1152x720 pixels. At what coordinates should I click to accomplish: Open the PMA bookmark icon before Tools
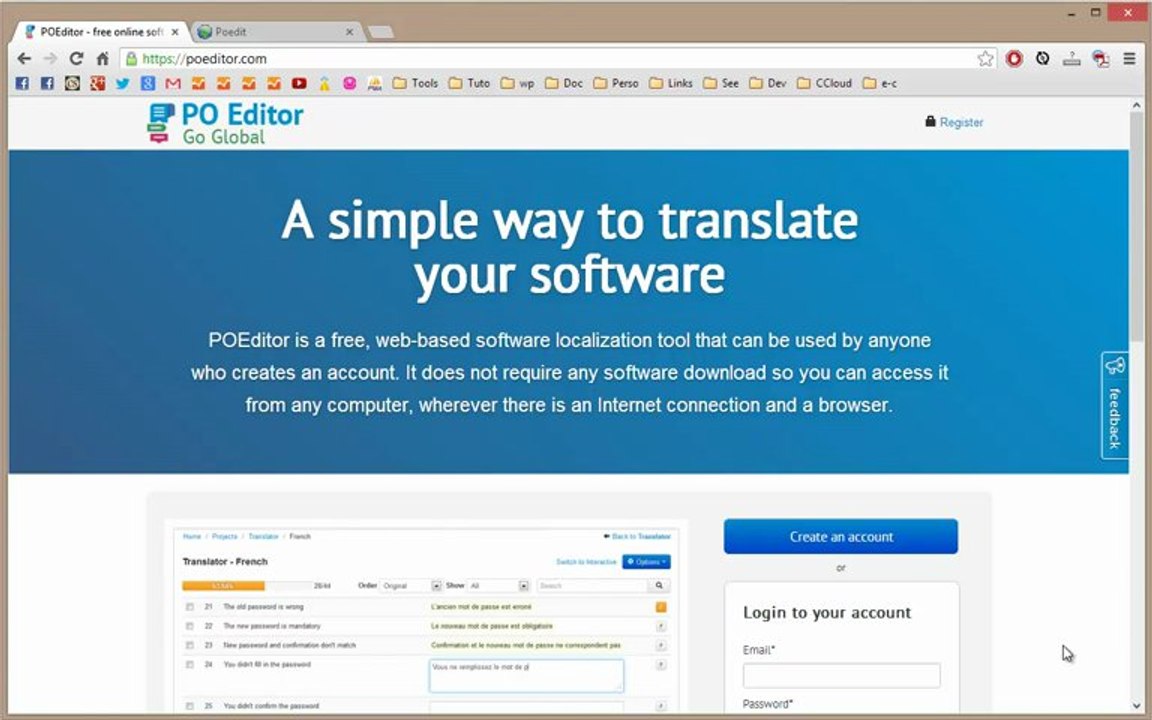click(375, 83)
